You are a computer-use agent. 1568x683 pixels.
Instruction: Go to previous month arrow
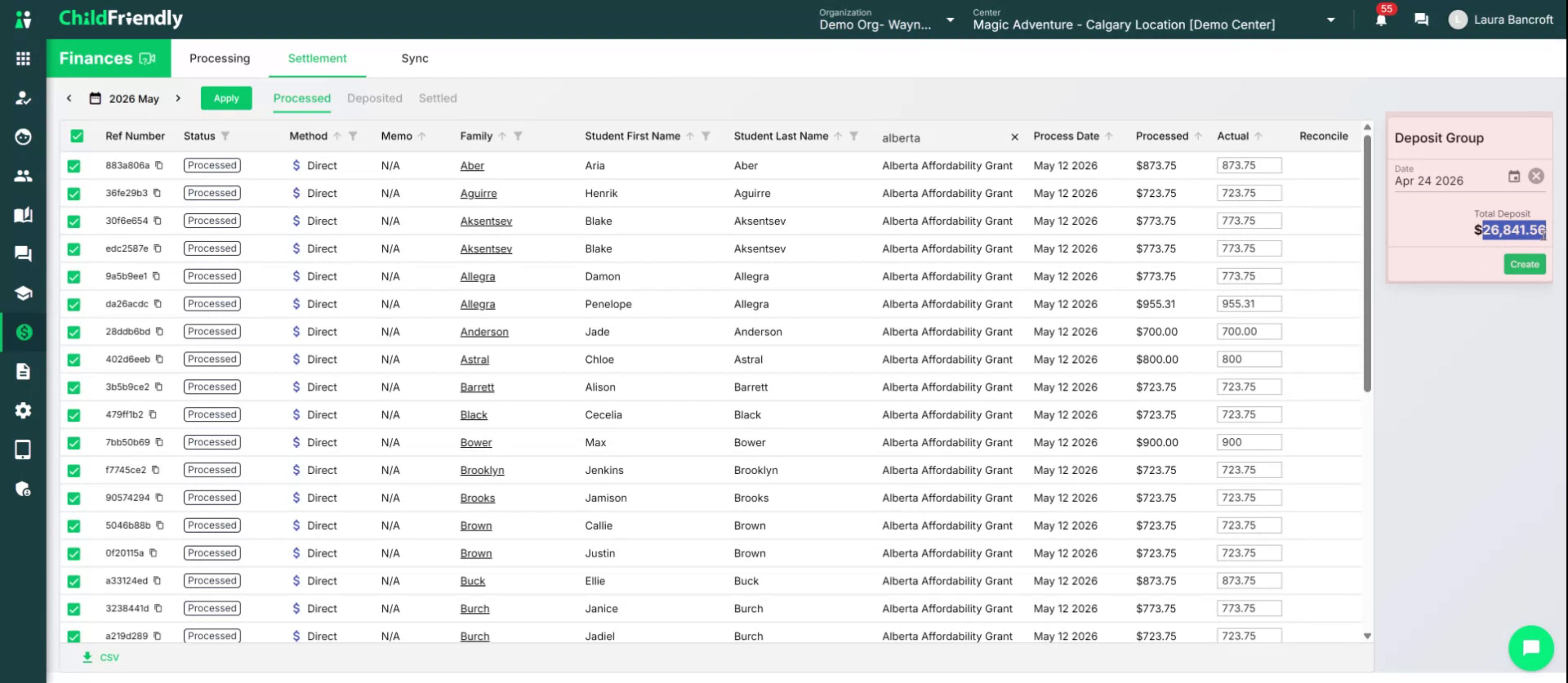(69, 98)
